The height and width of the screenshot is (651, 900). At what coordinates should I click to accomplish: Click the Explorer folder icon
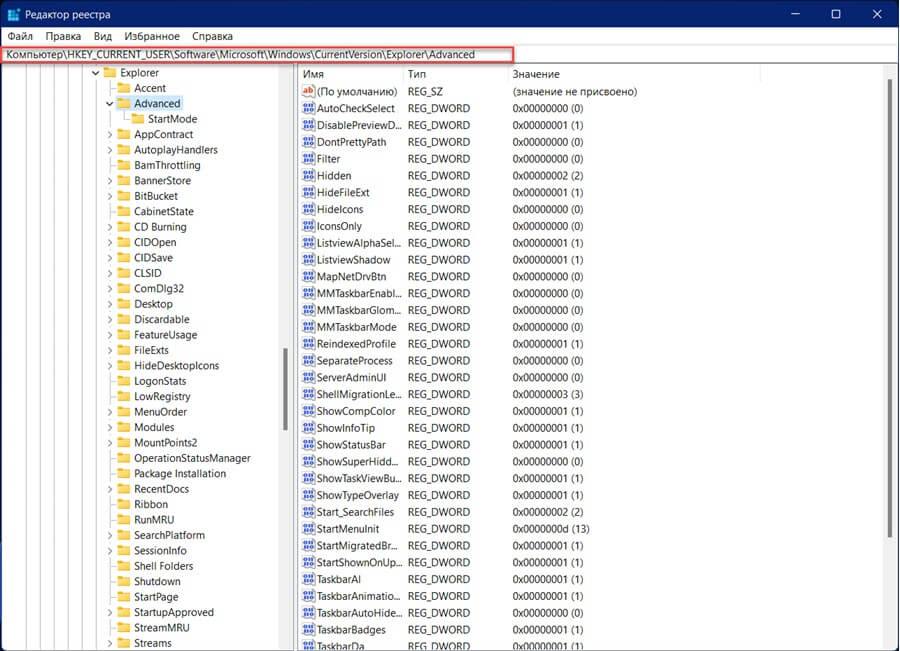click(110, 73)
